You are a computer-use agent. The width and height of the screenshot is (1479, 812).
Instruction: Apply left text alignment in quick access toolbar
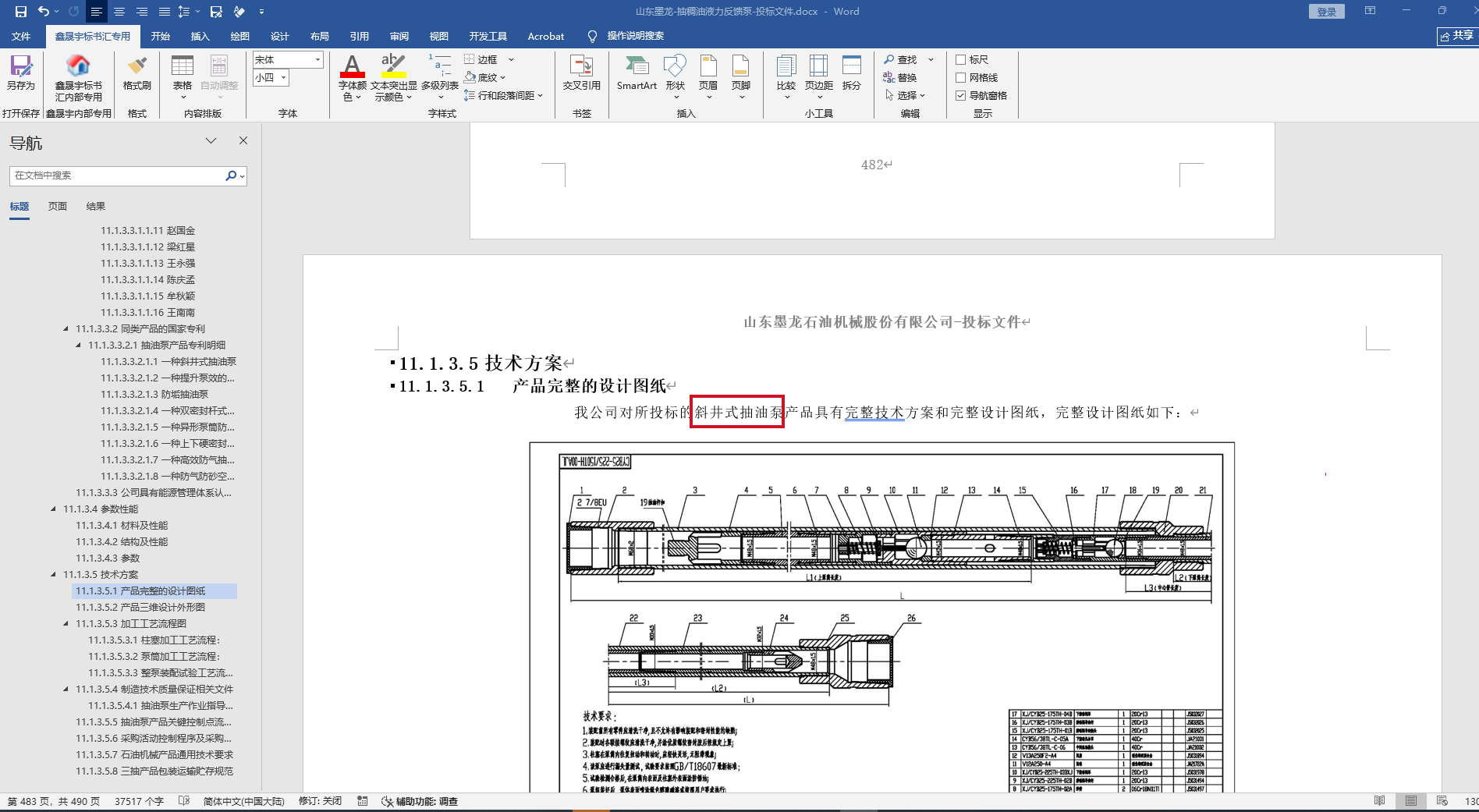96,12
